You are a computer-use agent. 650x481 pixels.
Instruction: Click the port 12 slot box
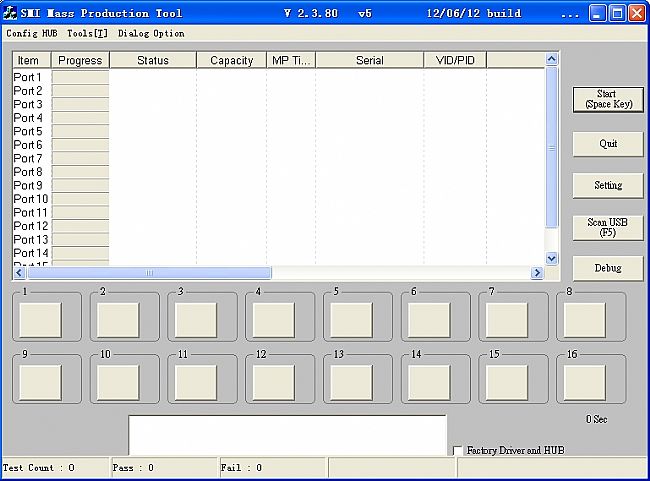274,382
